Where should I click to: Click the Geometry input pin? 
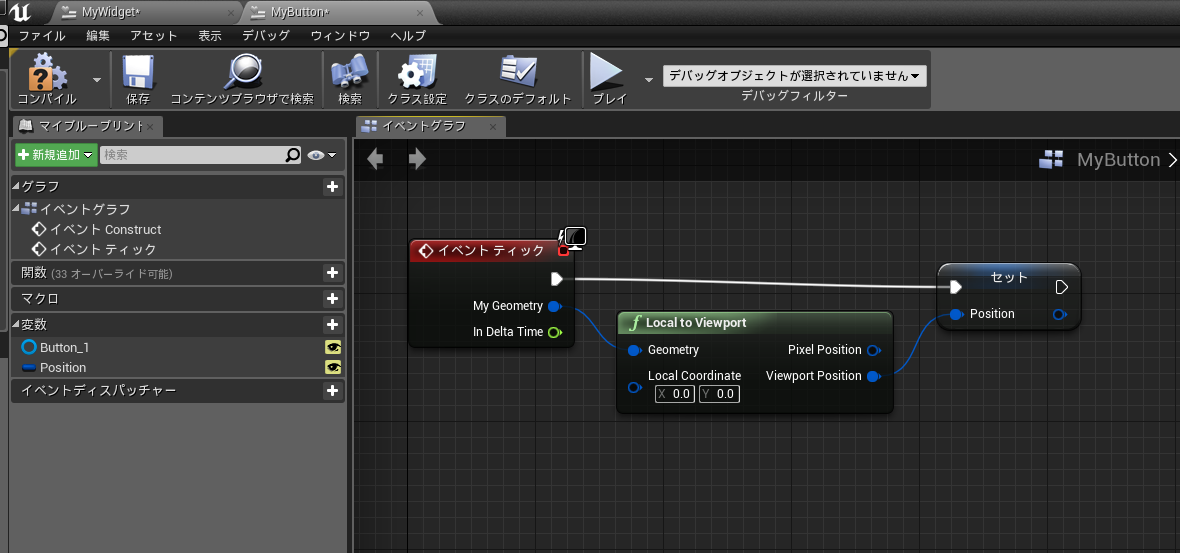tap(634, 350)
